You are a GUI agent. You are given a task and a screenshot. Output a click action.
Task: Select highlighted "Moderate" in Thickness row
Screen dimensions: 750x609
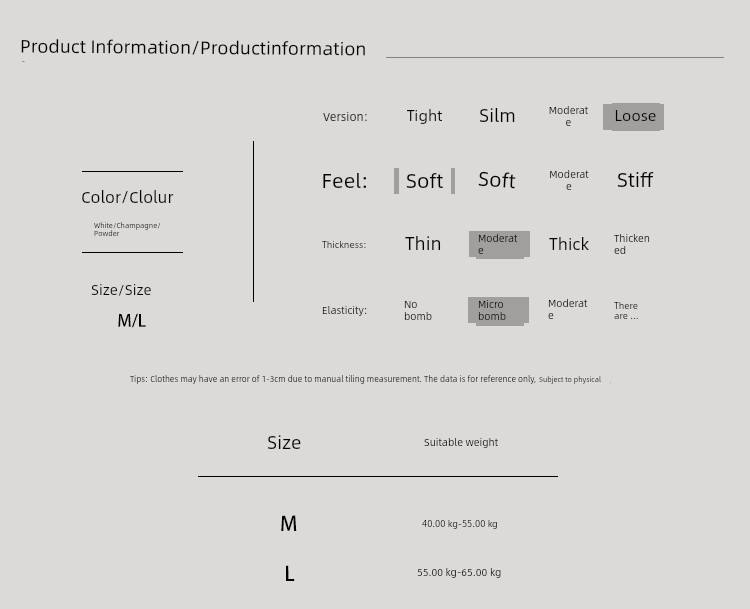click(498, 244)
